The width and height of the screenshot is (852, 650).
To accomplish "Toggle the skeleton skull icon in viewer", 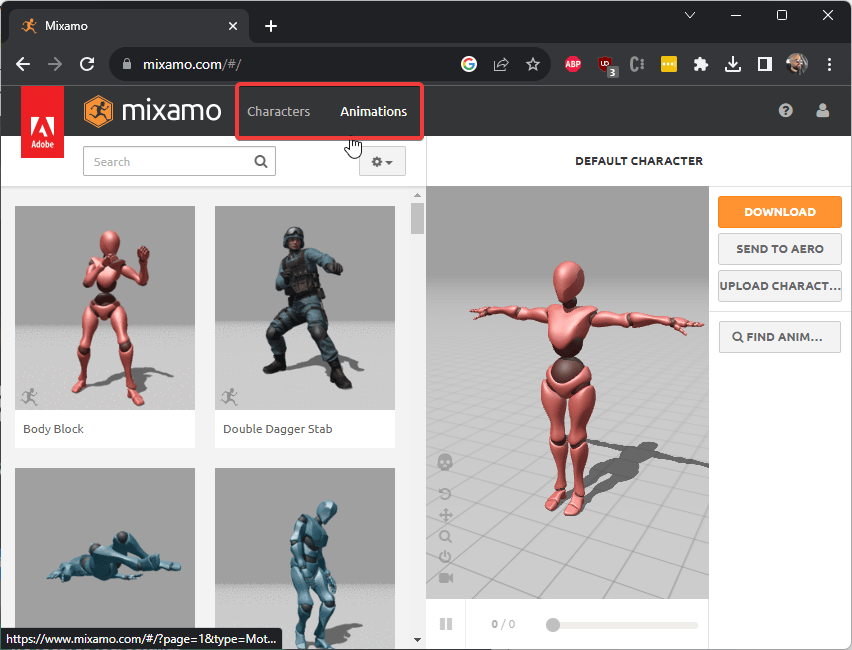I will [445, 462].
